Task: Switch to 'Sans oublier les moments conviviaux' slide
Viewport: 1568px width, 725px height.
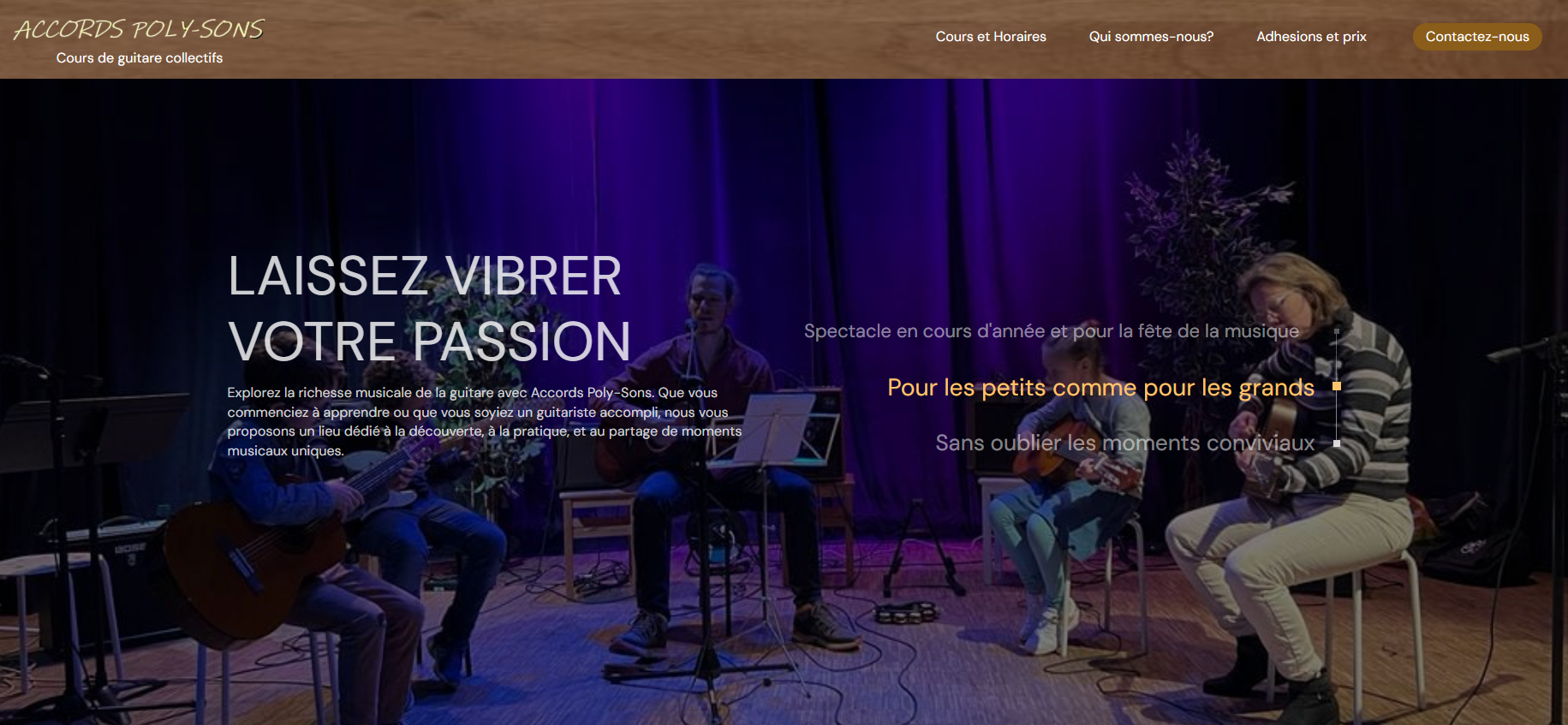Action: (x=1124, y=443)
